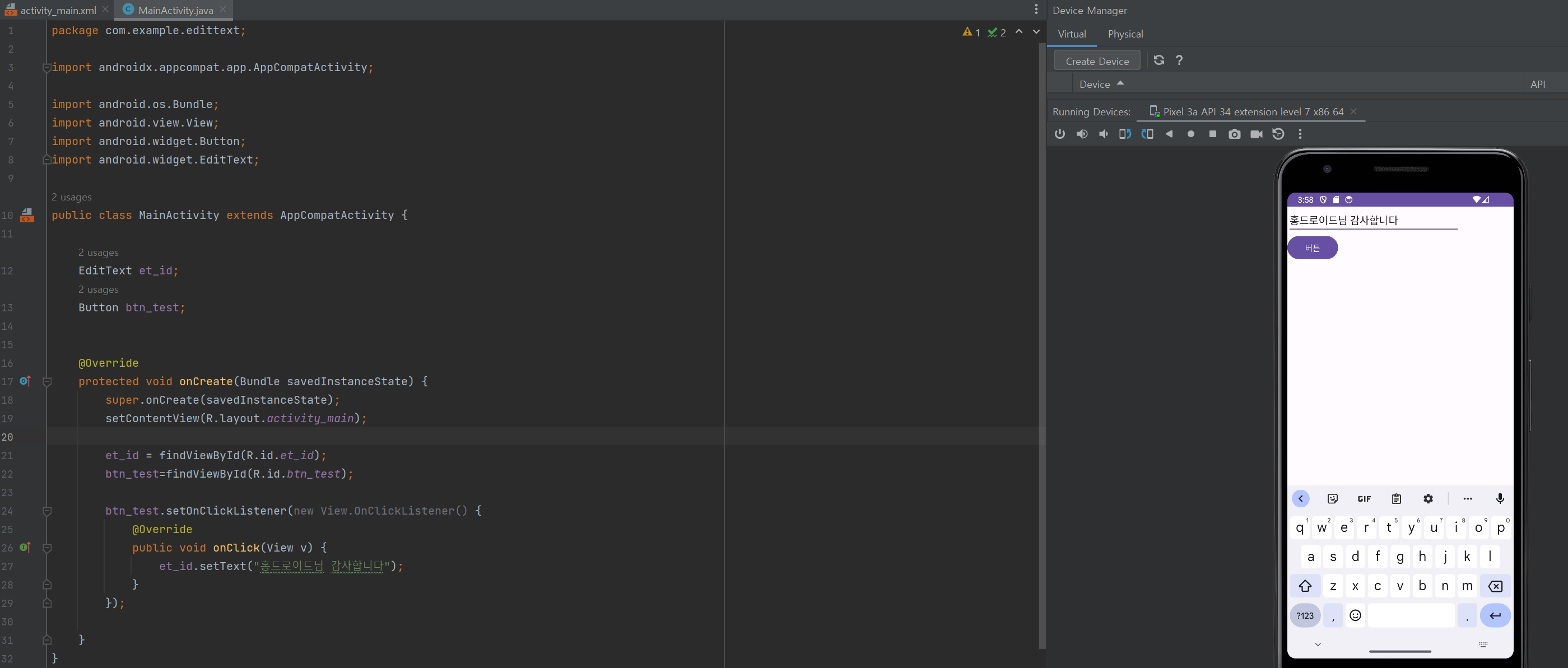Refresh the Device Manager list

tap(1158, 60)
